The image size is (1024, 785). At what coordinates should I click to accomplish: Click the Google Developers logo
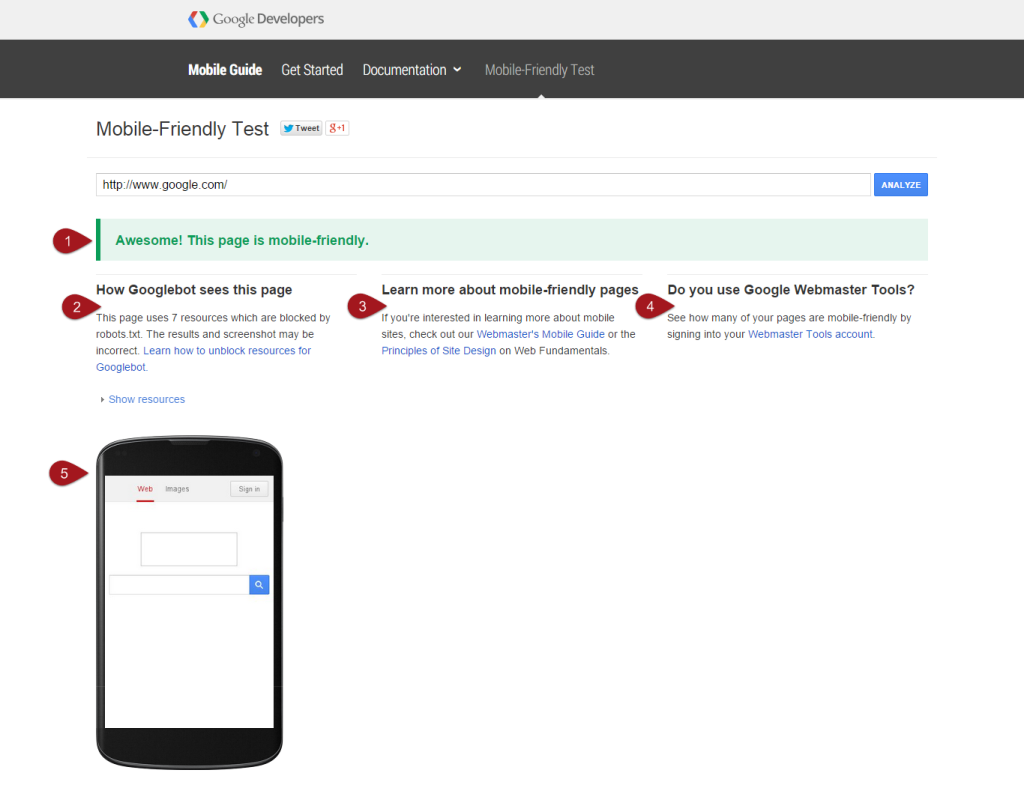pyautogui.click(x=256, y=19)
